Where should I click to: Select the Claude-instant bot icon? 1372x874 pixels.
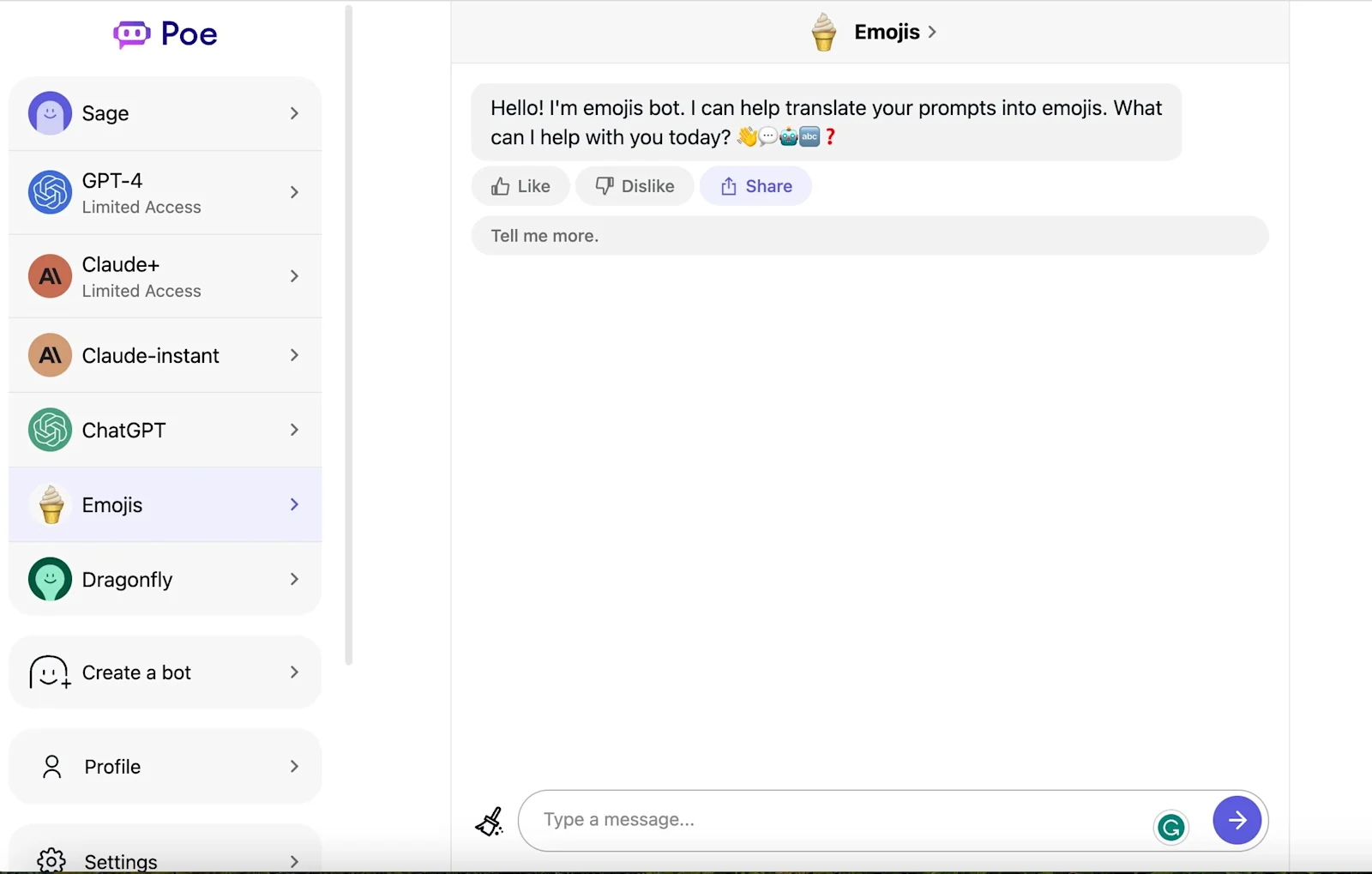point(50,355)
